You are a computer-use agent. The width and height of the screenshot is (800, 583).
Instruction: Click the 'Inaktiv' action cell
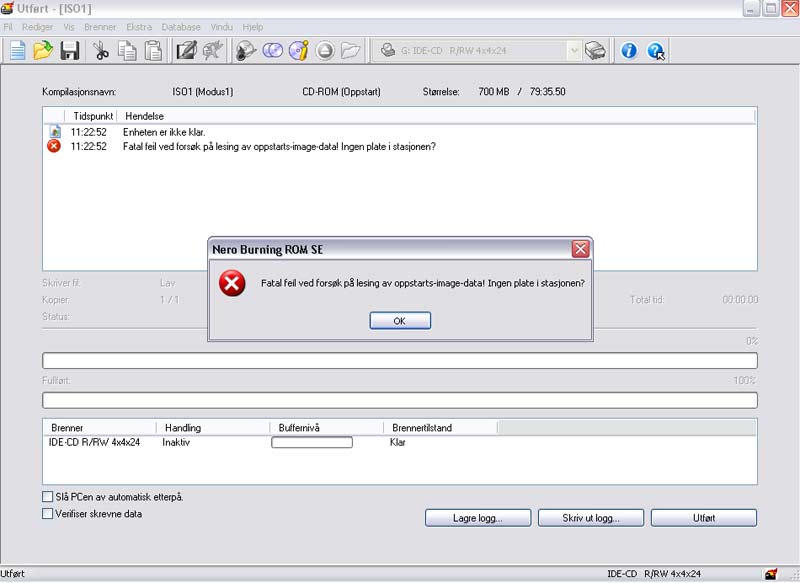click(176, 442)
